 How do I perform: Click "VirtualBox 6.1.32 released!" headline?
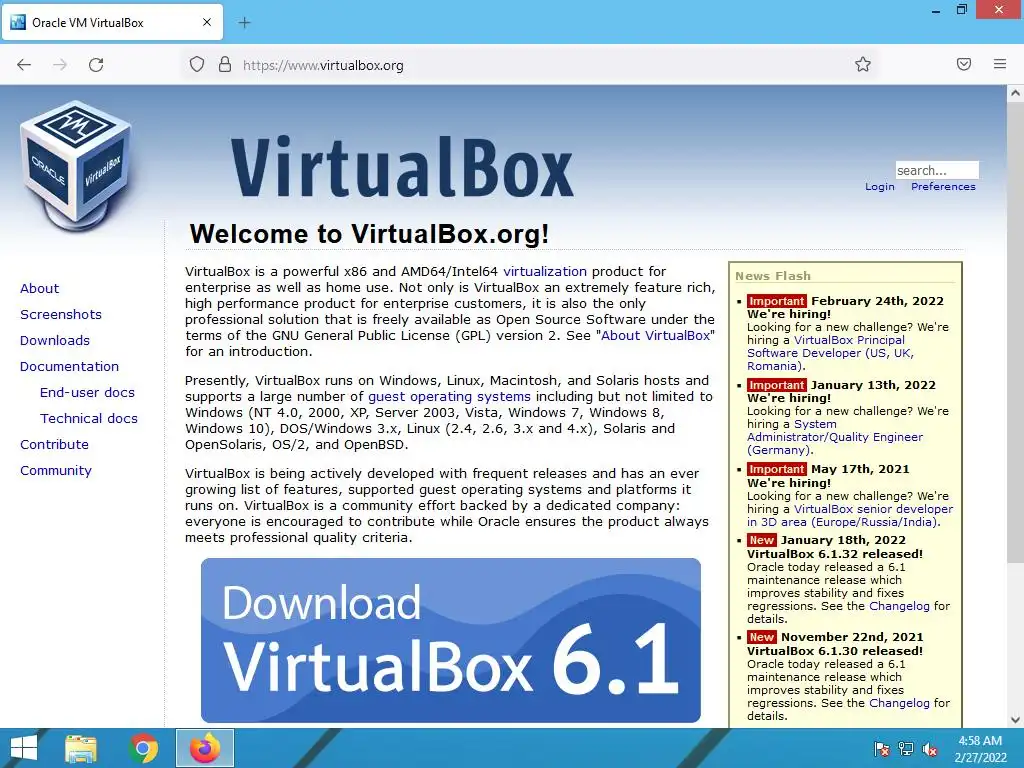835,554
